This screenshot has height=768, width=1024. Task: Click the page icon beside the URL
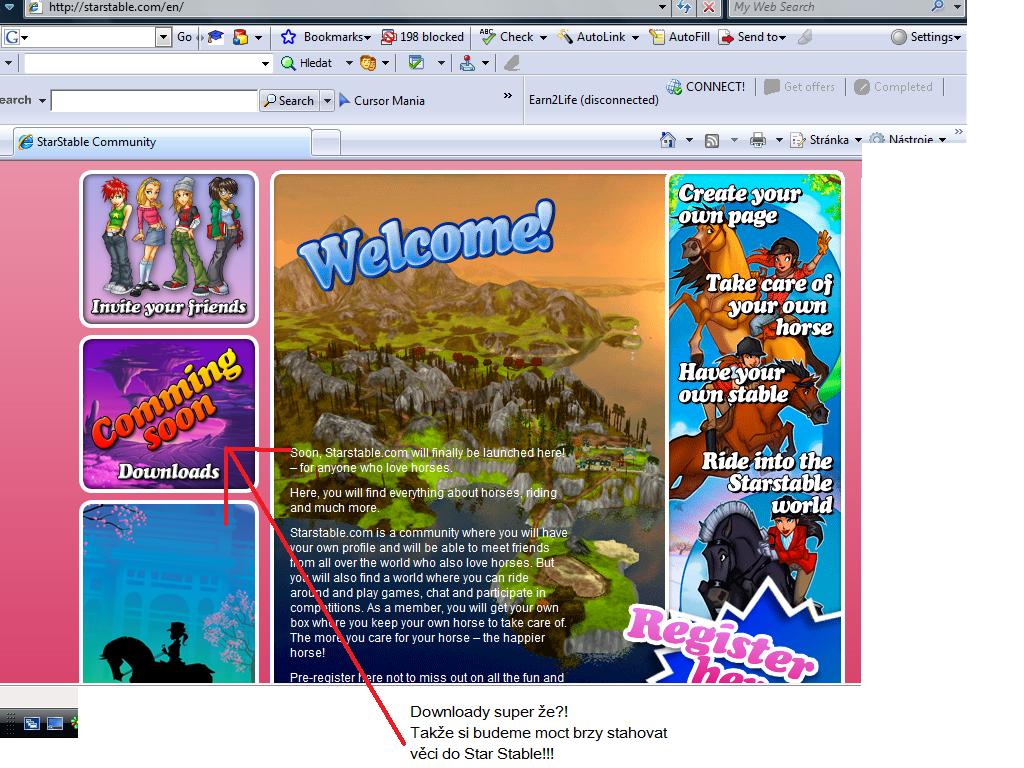[34, 7]
